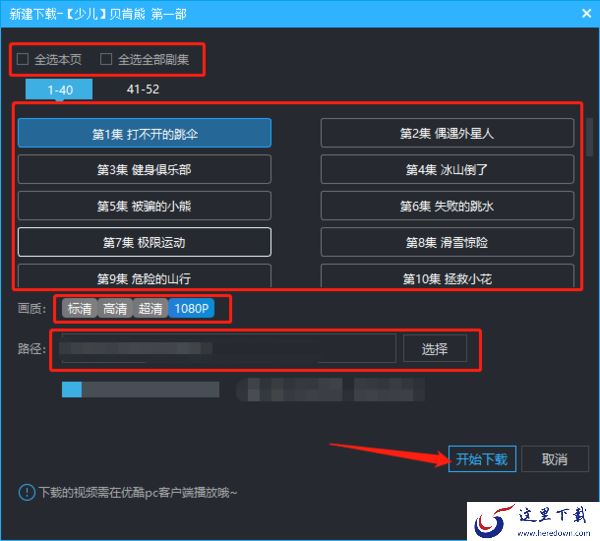600x541 pixels.
Task: Select episode 第2集 偶遇外星人
Action: [447, 133]
